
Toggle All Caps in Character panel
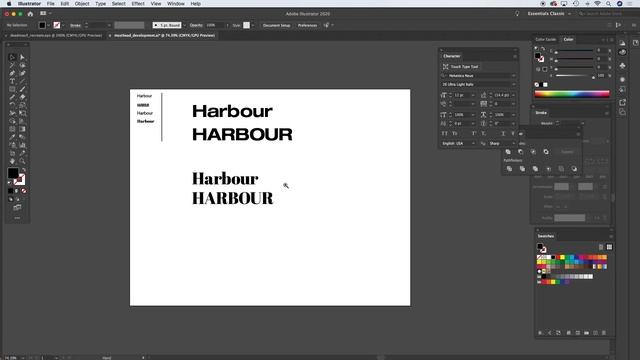444,133
